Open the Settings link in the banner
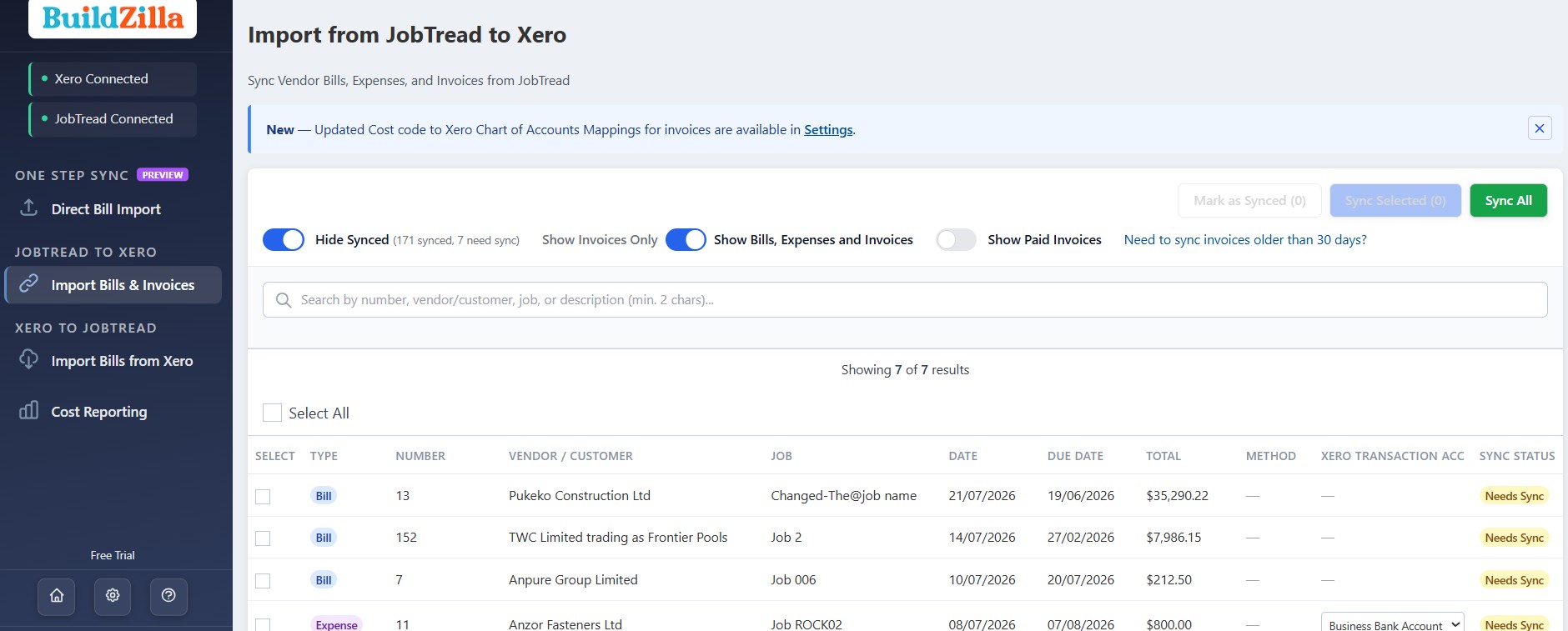 coord(828,130)
